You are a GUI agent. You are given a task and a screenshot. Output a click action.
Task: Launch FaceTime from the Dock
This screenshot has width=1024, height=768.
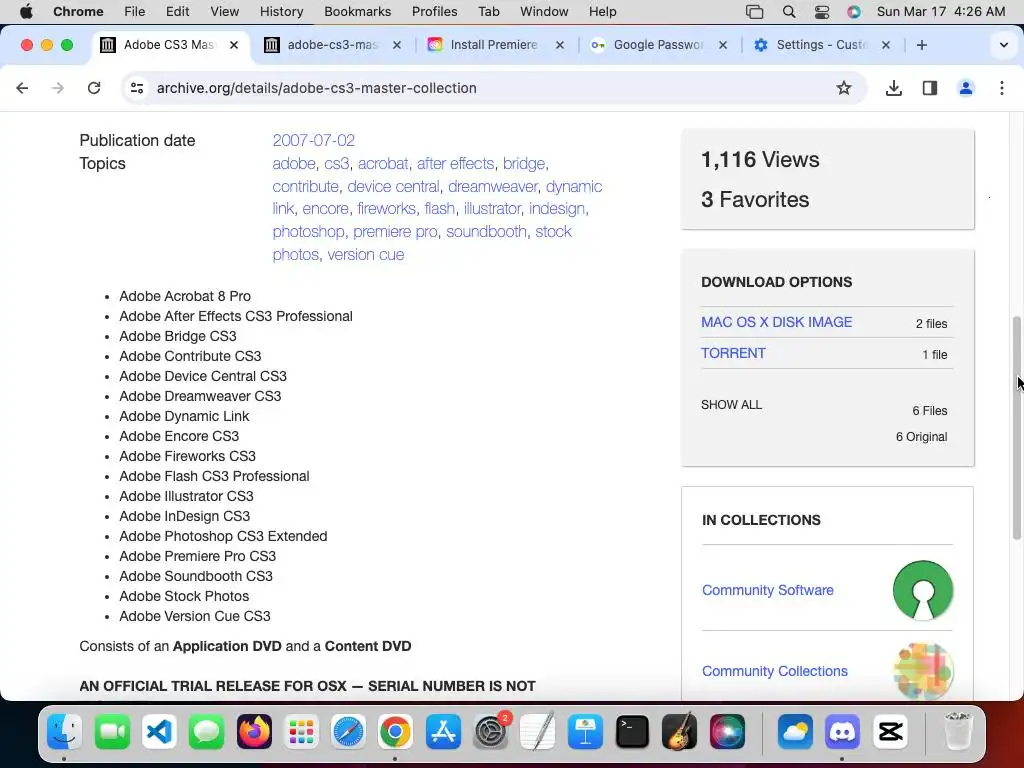pyautogui.click(x=112, y=731)
